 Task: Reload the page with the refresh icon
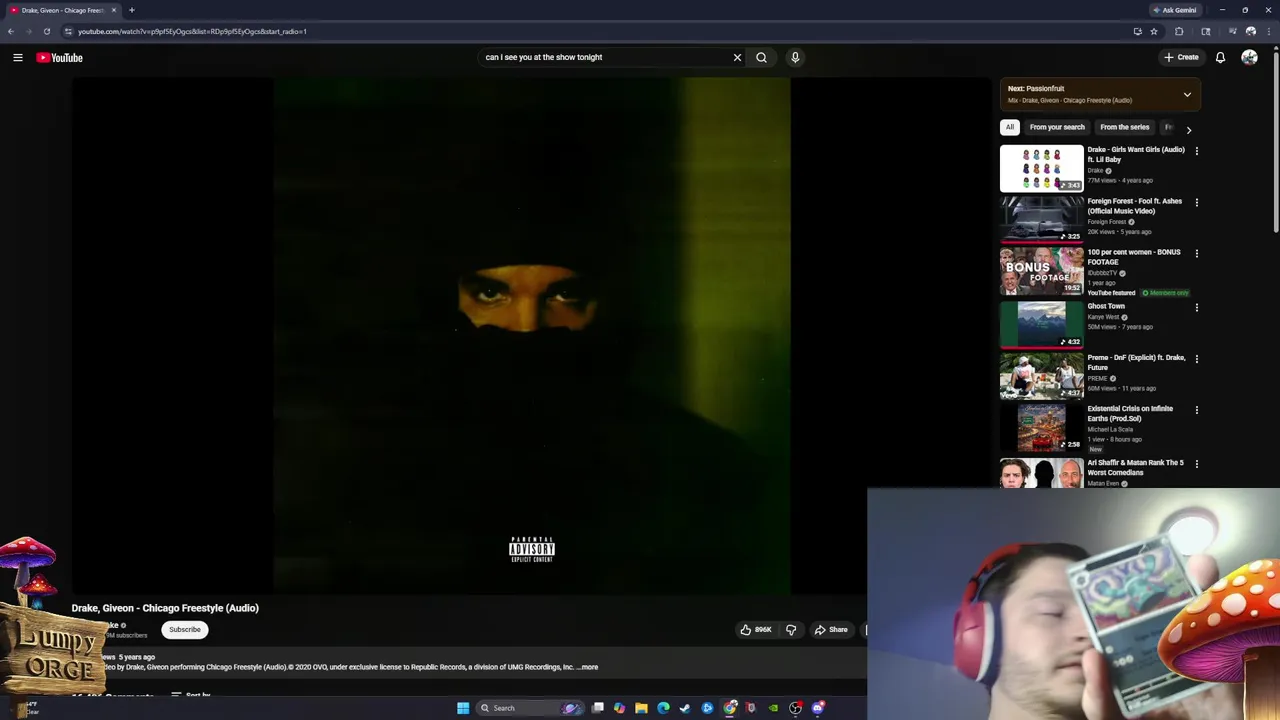tap(46, 31)
